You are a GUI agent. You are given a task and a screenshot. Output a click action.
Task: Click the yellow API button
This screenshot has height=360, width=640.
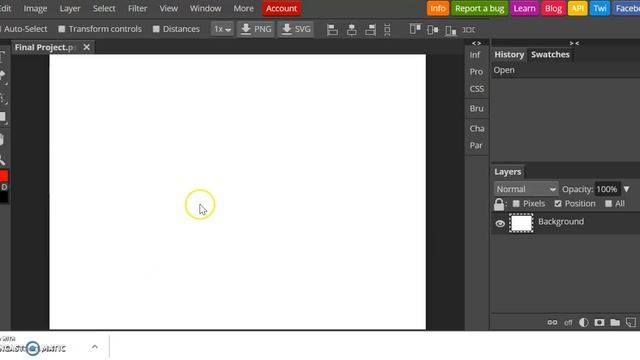click(x=578, y=8)
